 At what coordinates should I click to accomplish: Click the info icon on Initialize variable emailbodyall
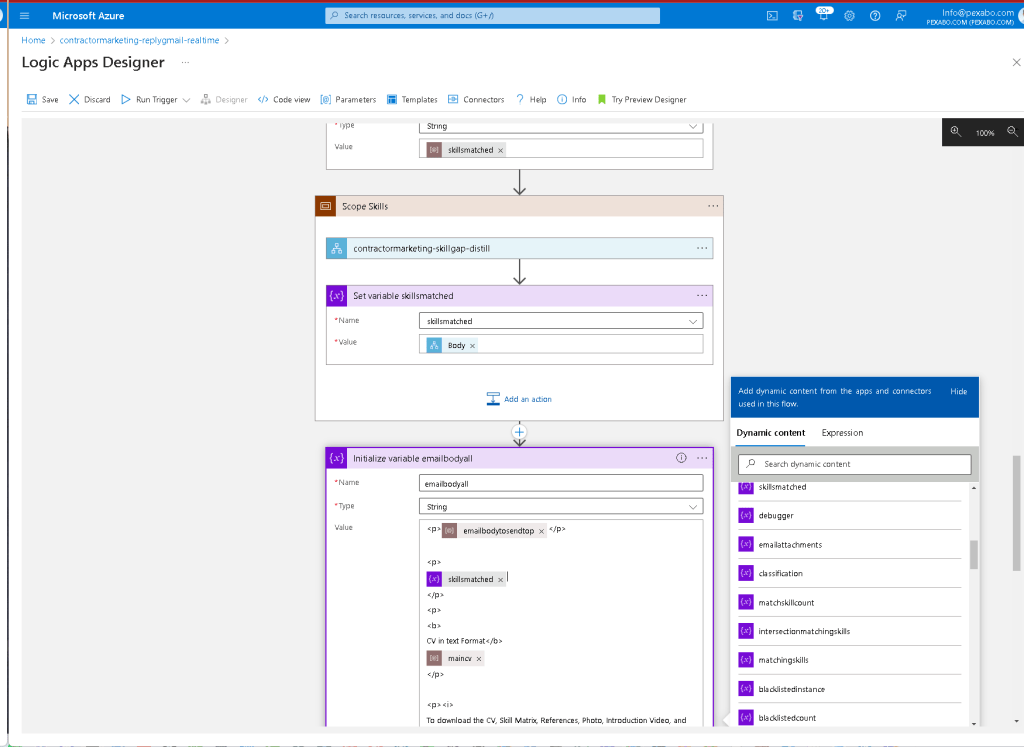[x=681, y=458]
